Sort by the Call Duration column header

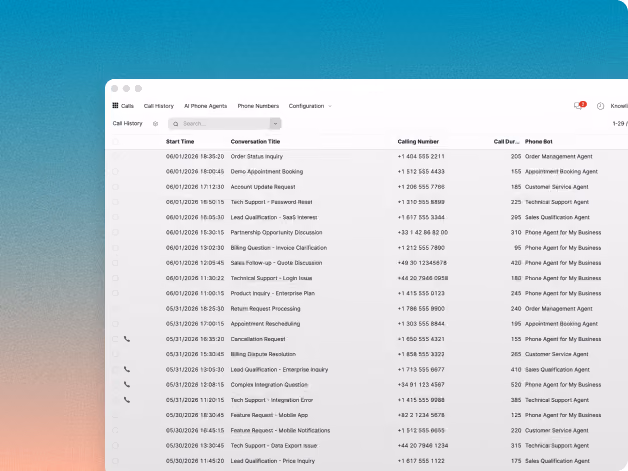pos(506,141)
